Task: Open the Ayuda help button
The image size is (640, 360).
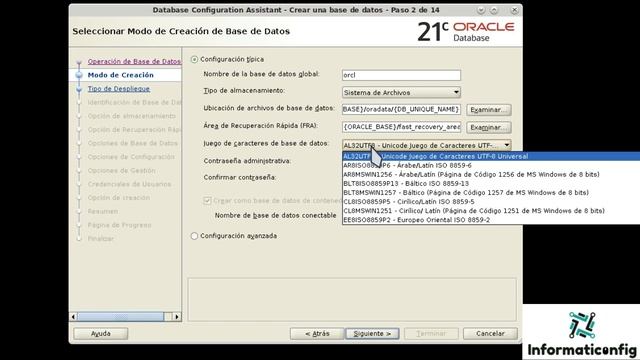Action: pyautogui.click(x=100, y=333)
